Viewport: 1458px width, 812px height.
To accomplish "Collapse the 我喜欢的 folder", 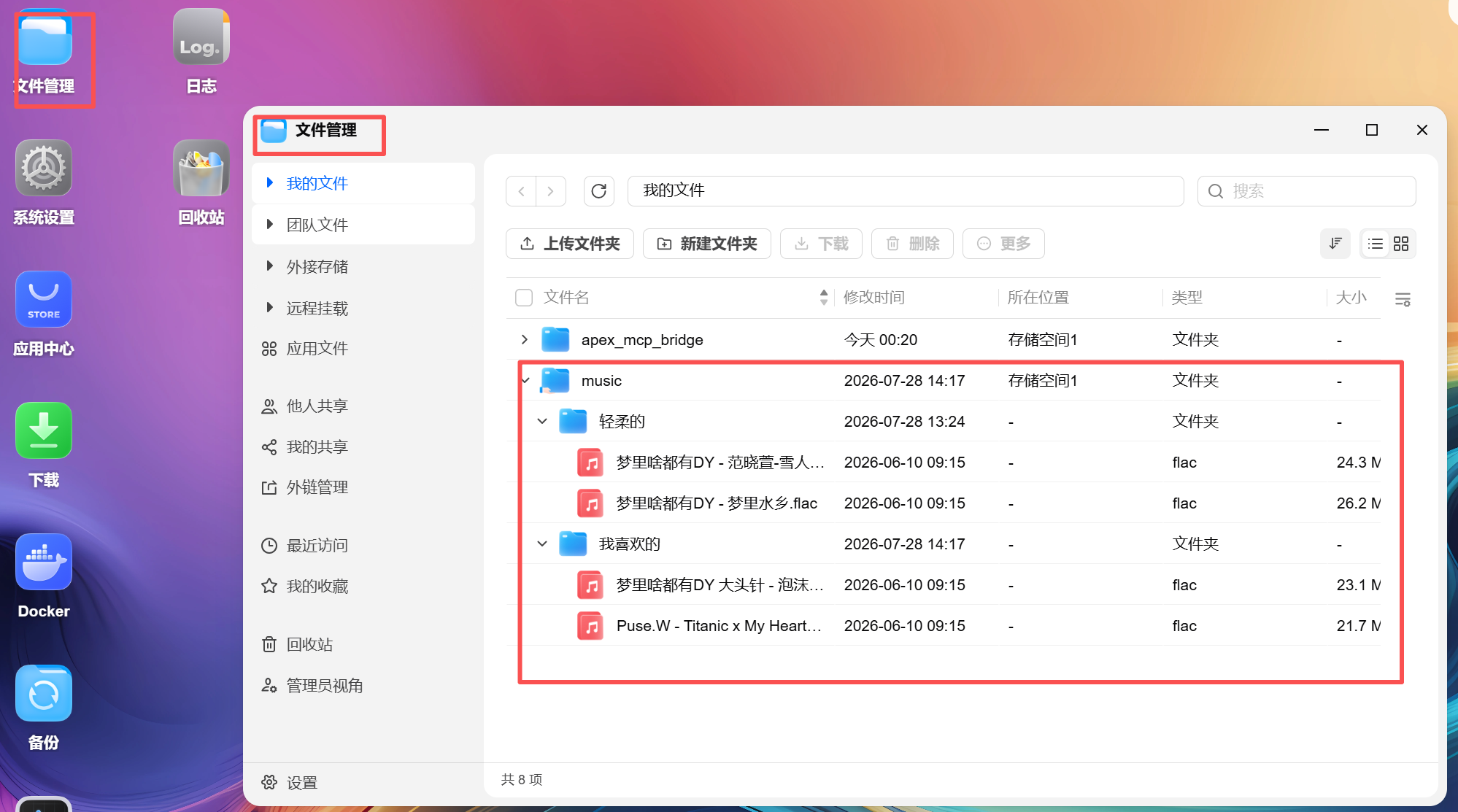I will pos(542,544).
